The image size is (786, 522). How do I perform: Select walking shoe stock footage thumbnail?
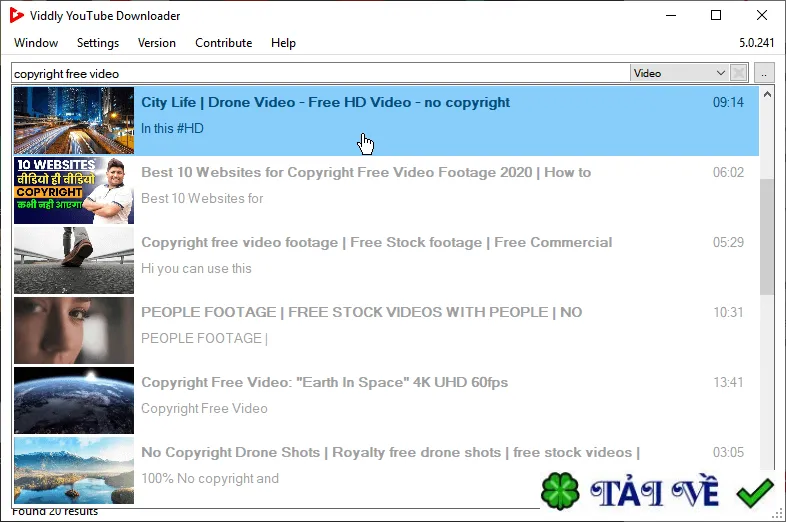click(x=74, y=260)
